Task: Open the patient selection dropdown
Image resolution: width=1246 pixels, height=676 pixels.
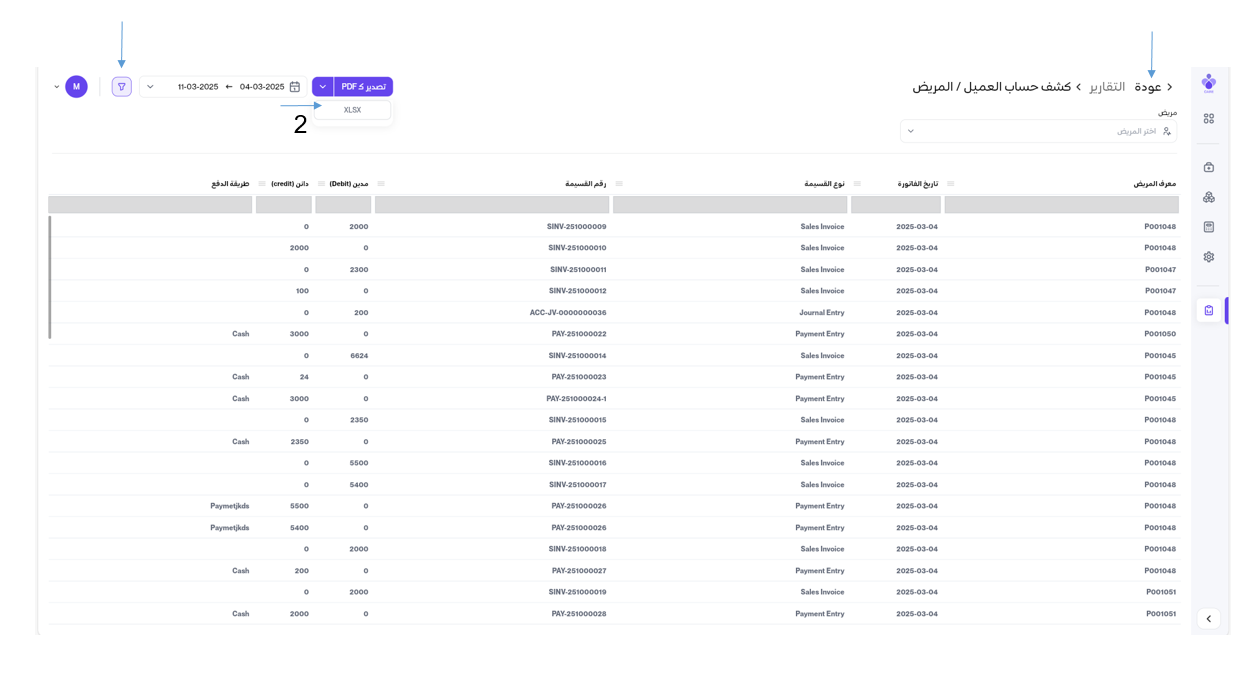Action: [1038, 131]
